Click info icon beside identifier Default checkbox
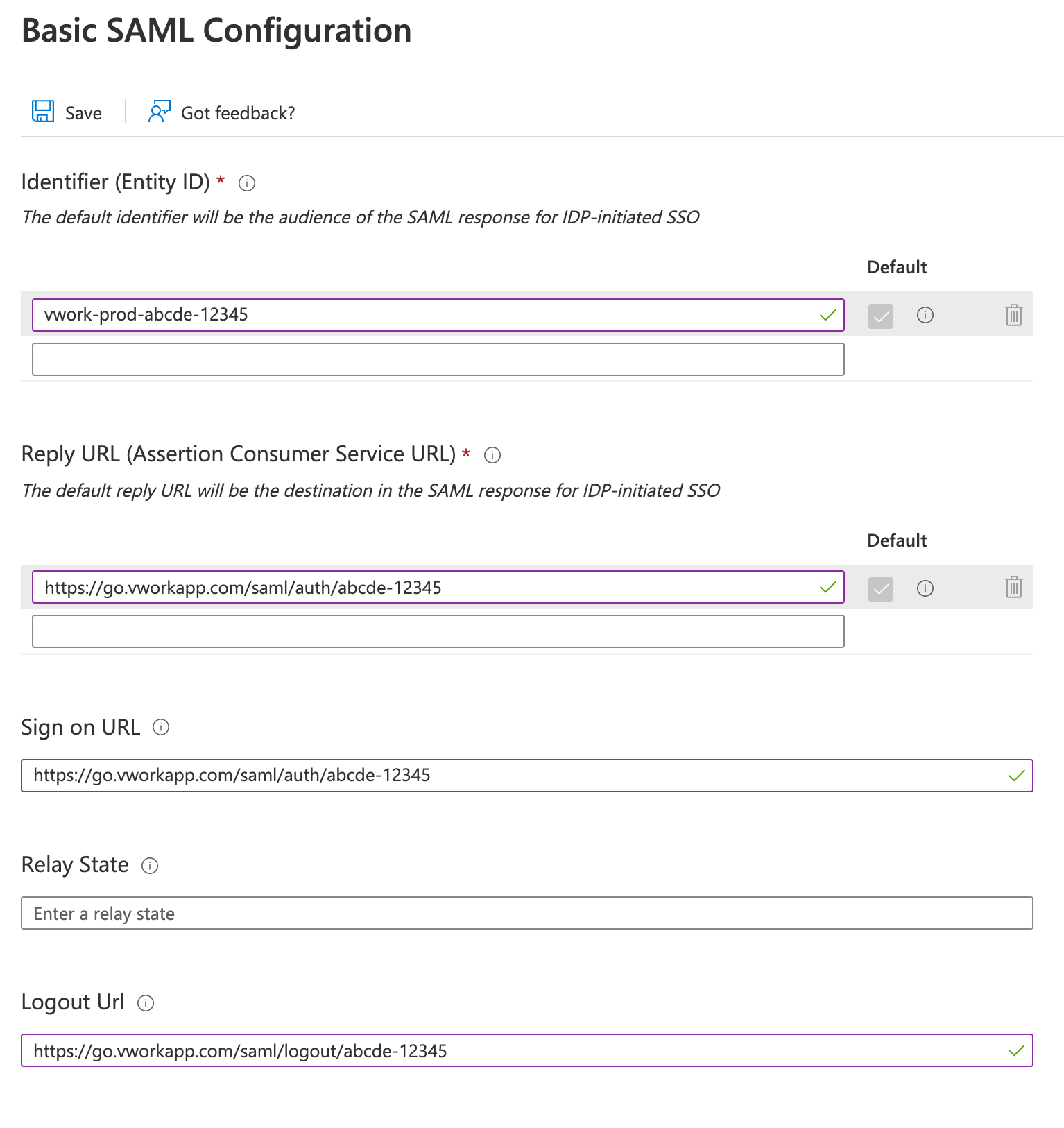Screen dimensions: 1064x1128 pyautogui.click(x=925, y=315)
